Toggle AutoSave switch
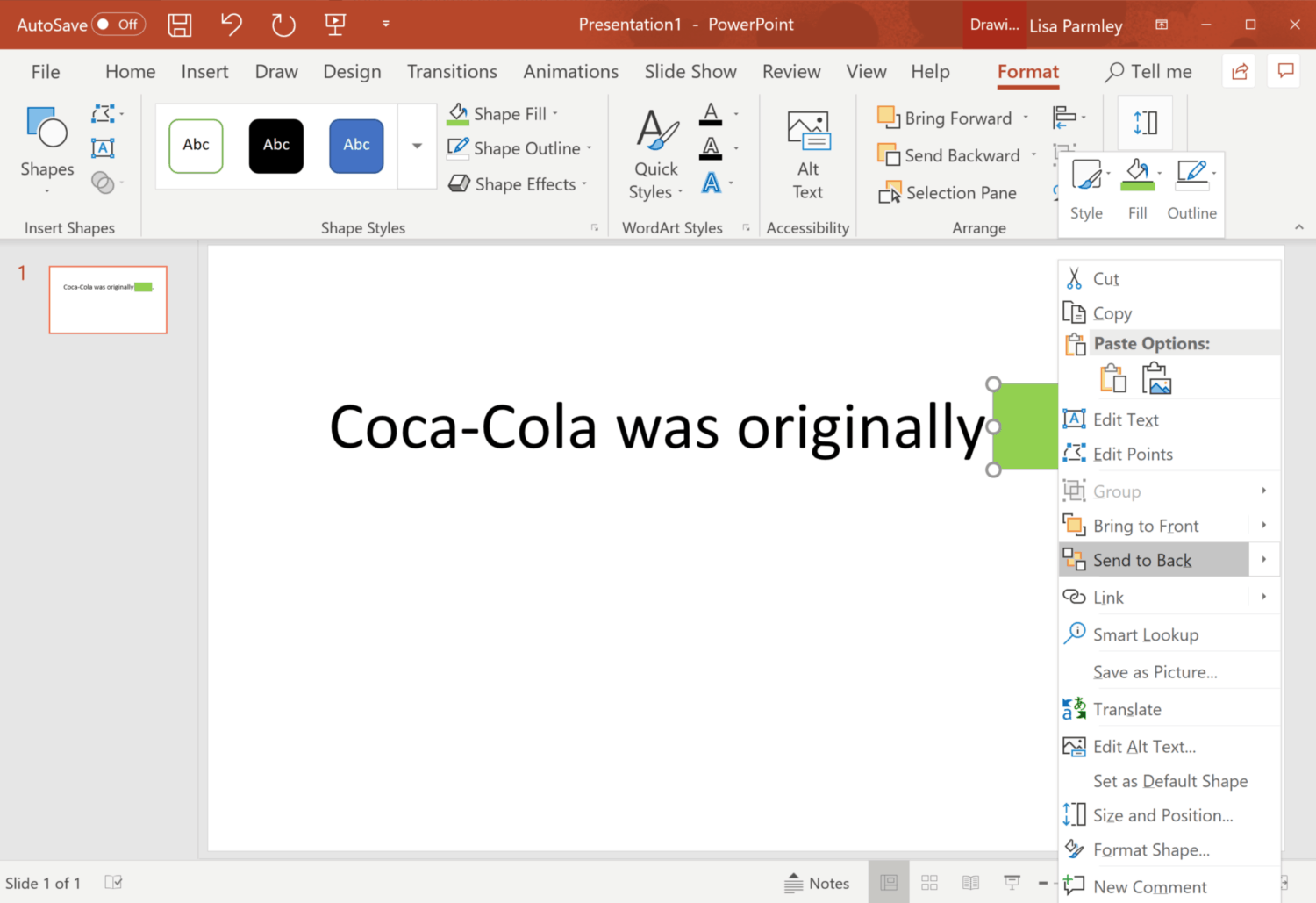1316x903 pixels. point(118,25)
